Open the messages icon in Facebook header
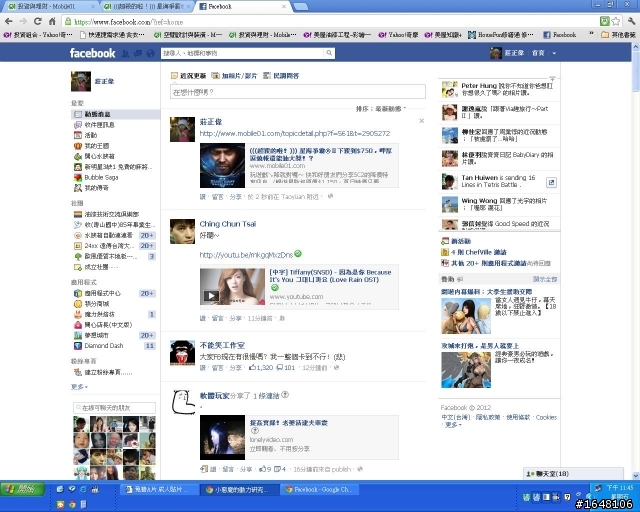Viewport: 640px width, 512px height. coord(138,53)
